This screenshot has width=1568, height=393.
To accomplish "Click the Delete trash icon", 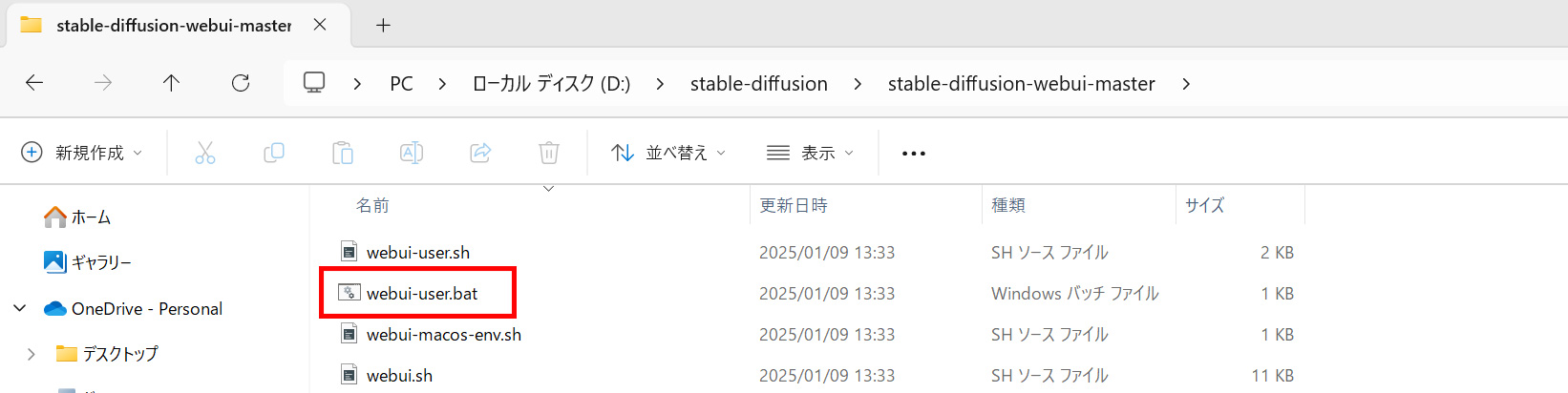I will click(549, 153).
